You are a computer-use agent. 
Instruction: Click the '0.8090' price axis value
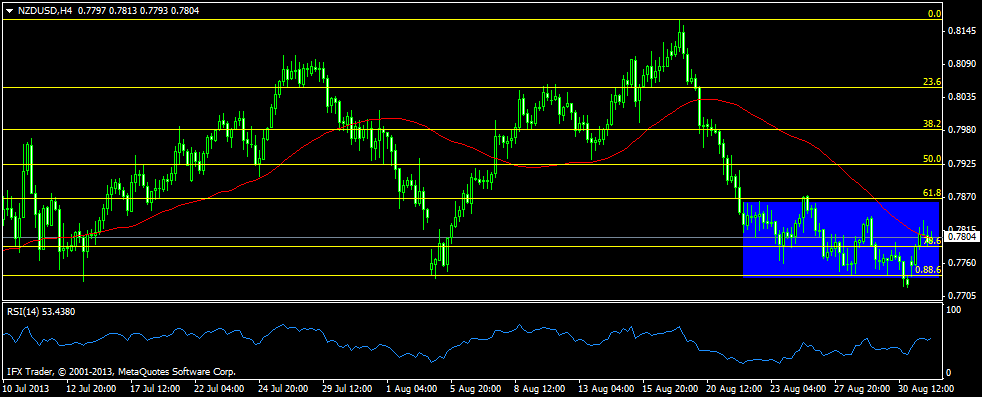click(x=963, y=64)
